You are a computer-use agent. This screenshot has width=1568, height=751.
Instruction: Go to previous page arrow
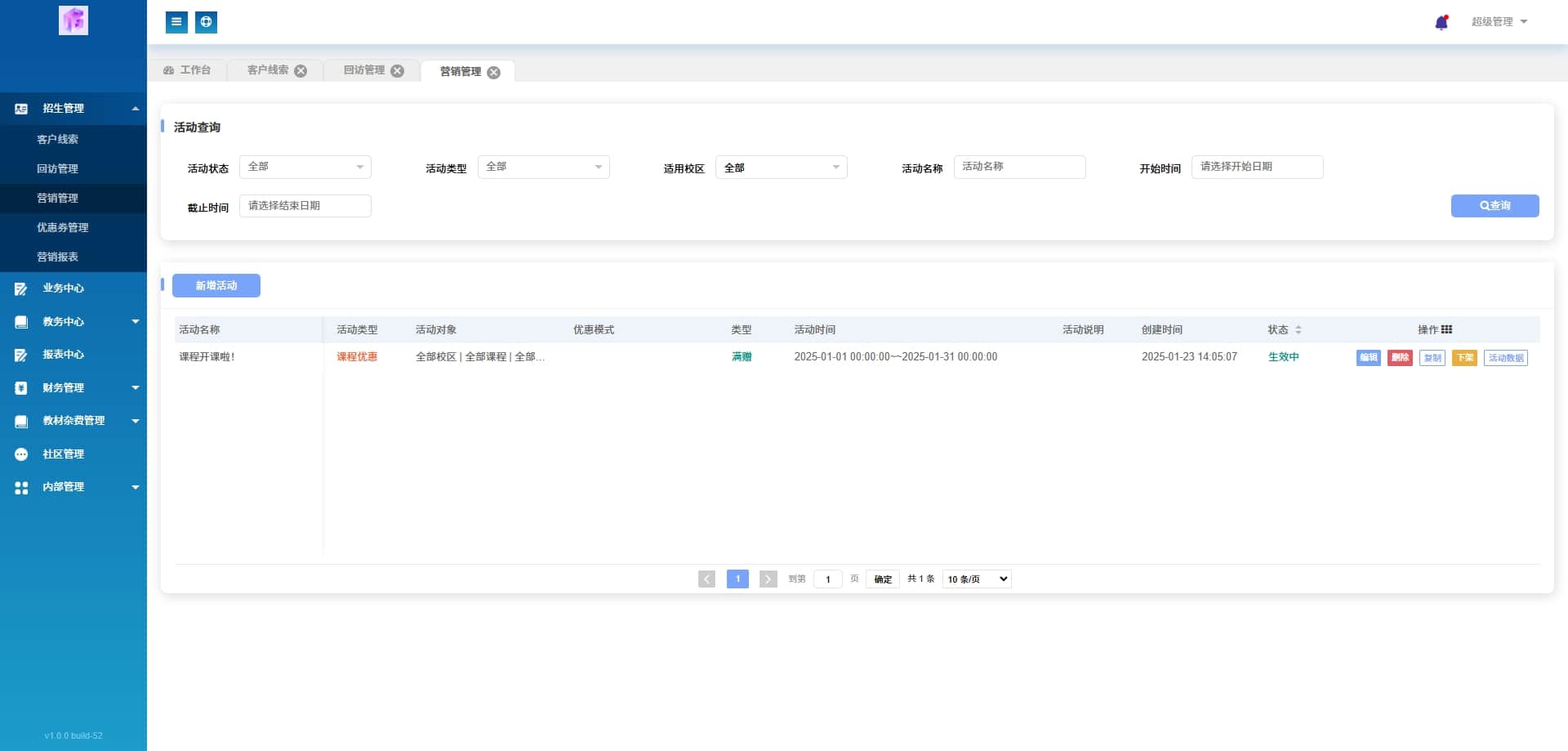coord(707,579)
